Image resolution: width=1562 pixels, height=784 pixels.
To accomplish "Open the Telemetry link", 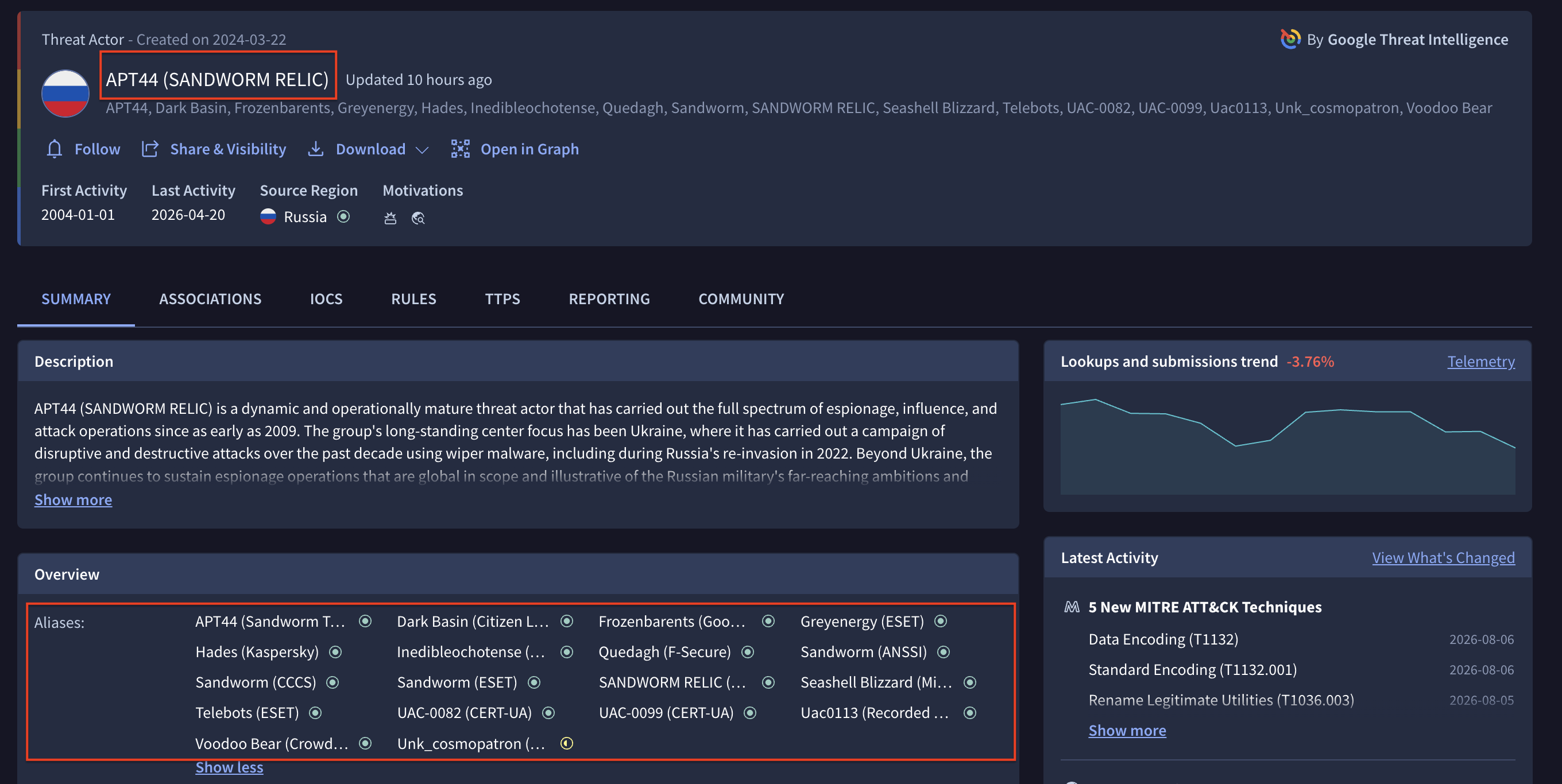I will 1481,362.
